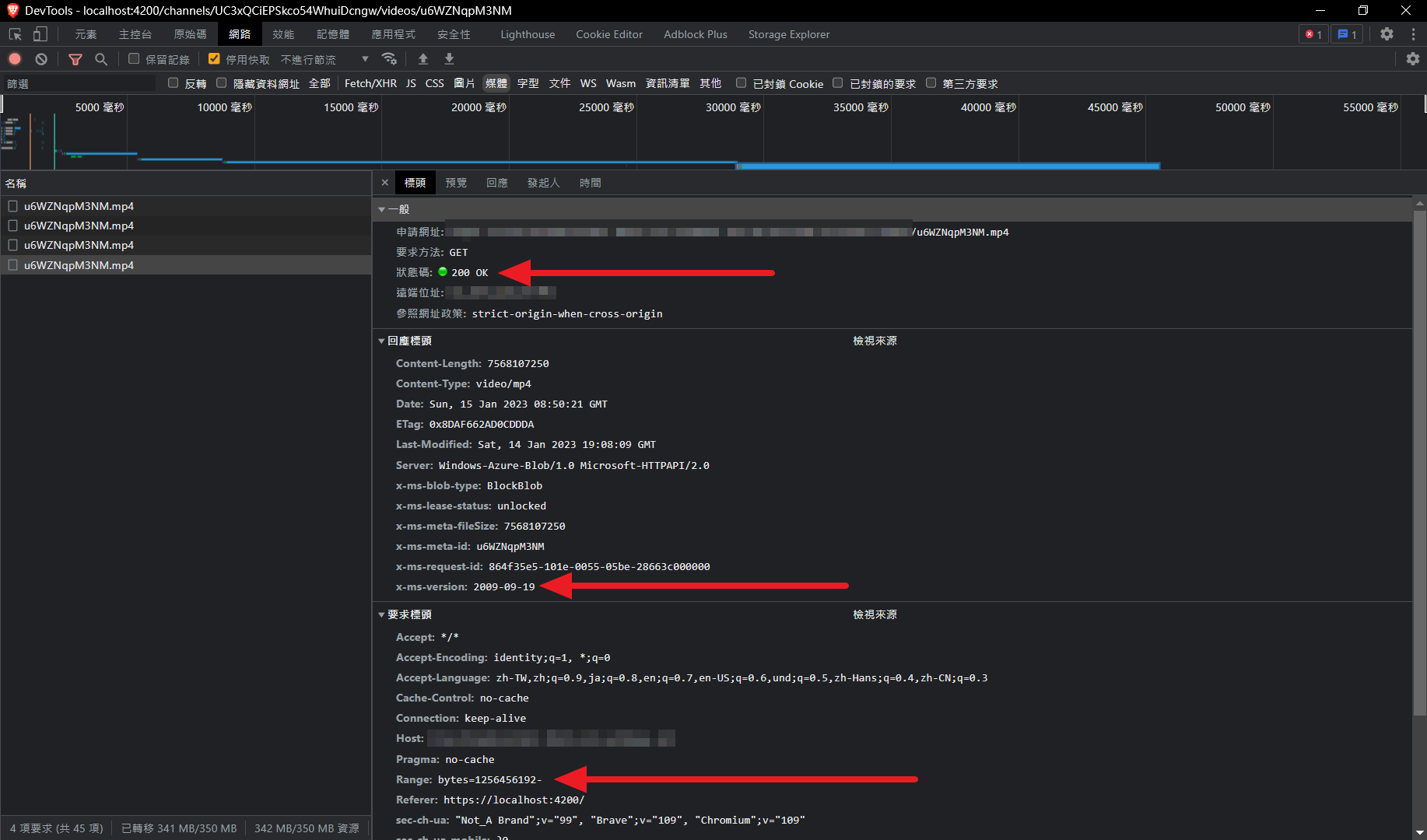Open the 不進行節流 throttling dropdown
This screenshot has width=1427, height=840.
(324, 60)
